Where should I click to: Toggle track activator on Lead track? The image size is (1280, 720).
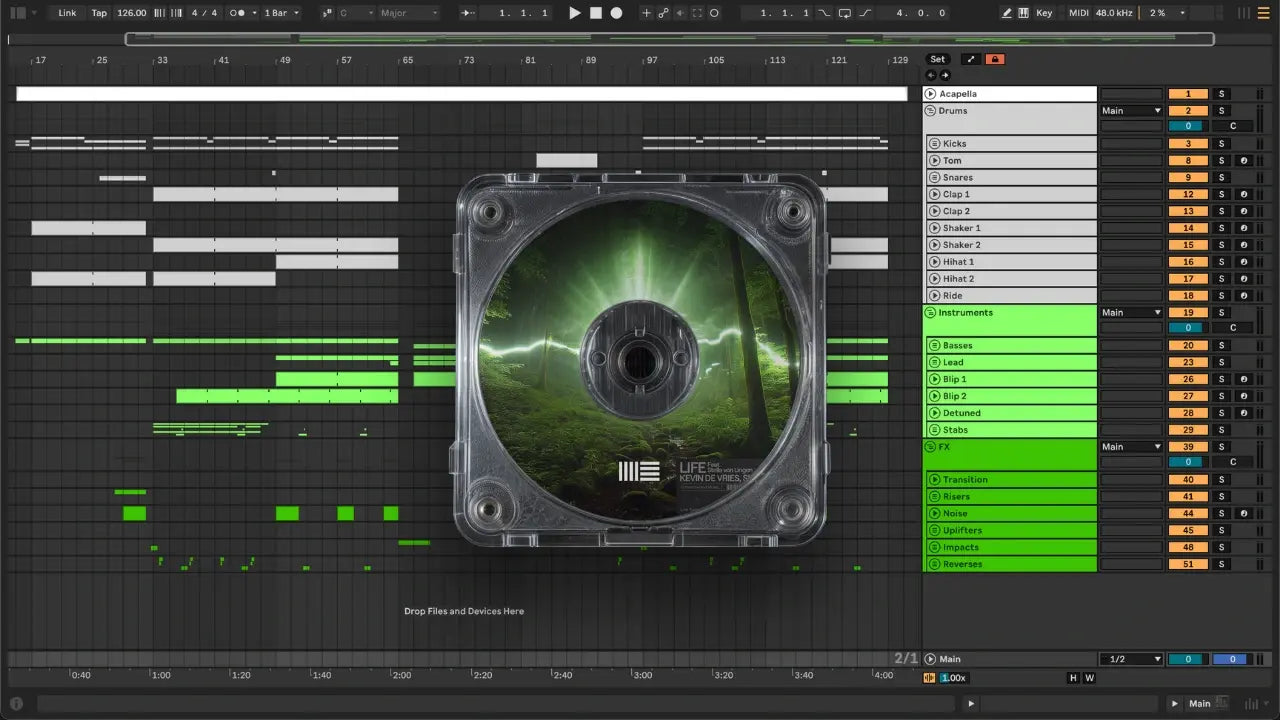pyautogui.click(x=1188, y=363)
